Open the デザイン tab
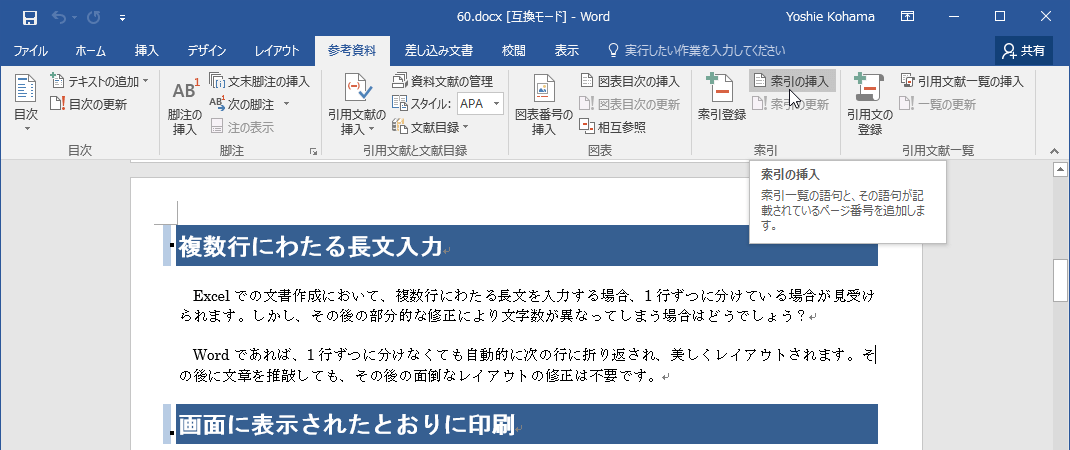This screenshot has width=1070, height=450. tap(207, 51)
